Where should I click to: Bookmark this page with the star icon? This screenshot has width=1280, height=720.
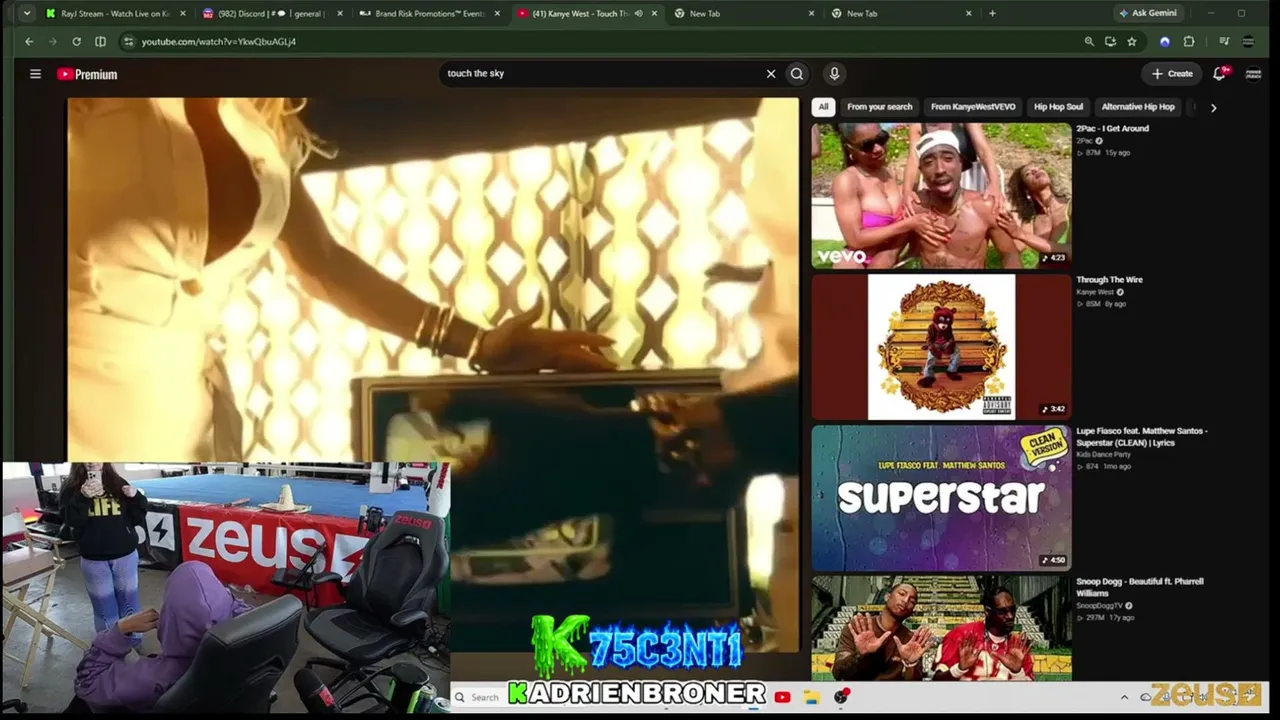[x=1132, y=41]
